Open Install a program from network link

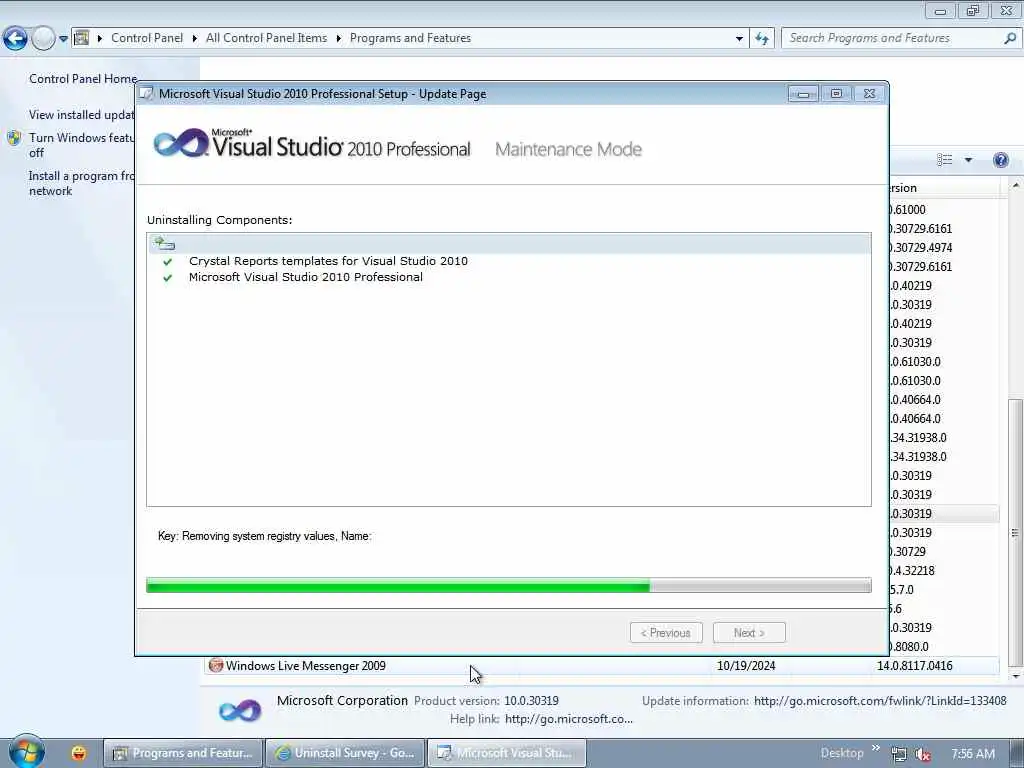click(82, 184)
